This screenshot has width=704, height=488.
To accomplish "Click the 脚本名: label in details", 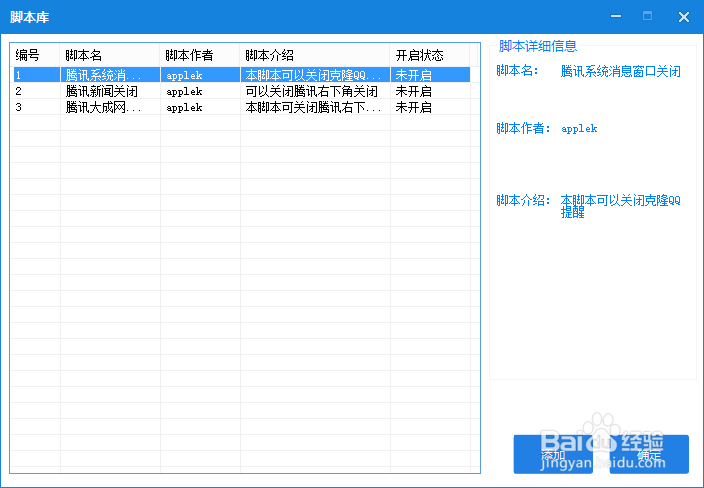I will [x=517, y=70].
